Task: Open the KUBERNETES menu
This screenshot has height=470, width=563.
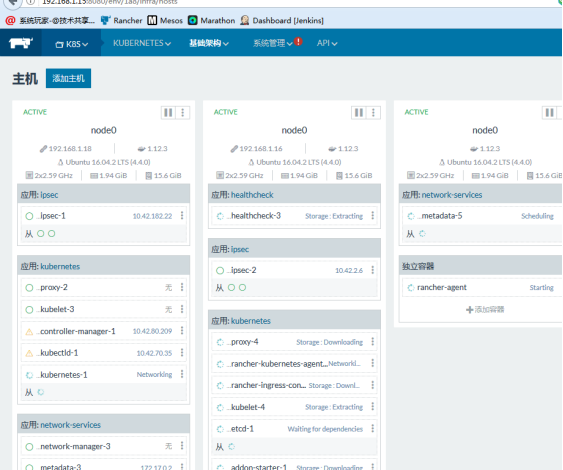Action: tap(142, 43)
